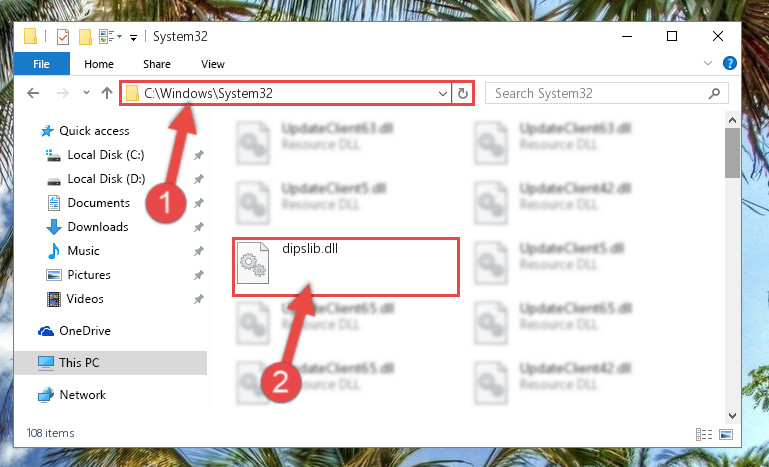Unpin Documents from Quick access

pyautogui.click(x=199, y=203)
